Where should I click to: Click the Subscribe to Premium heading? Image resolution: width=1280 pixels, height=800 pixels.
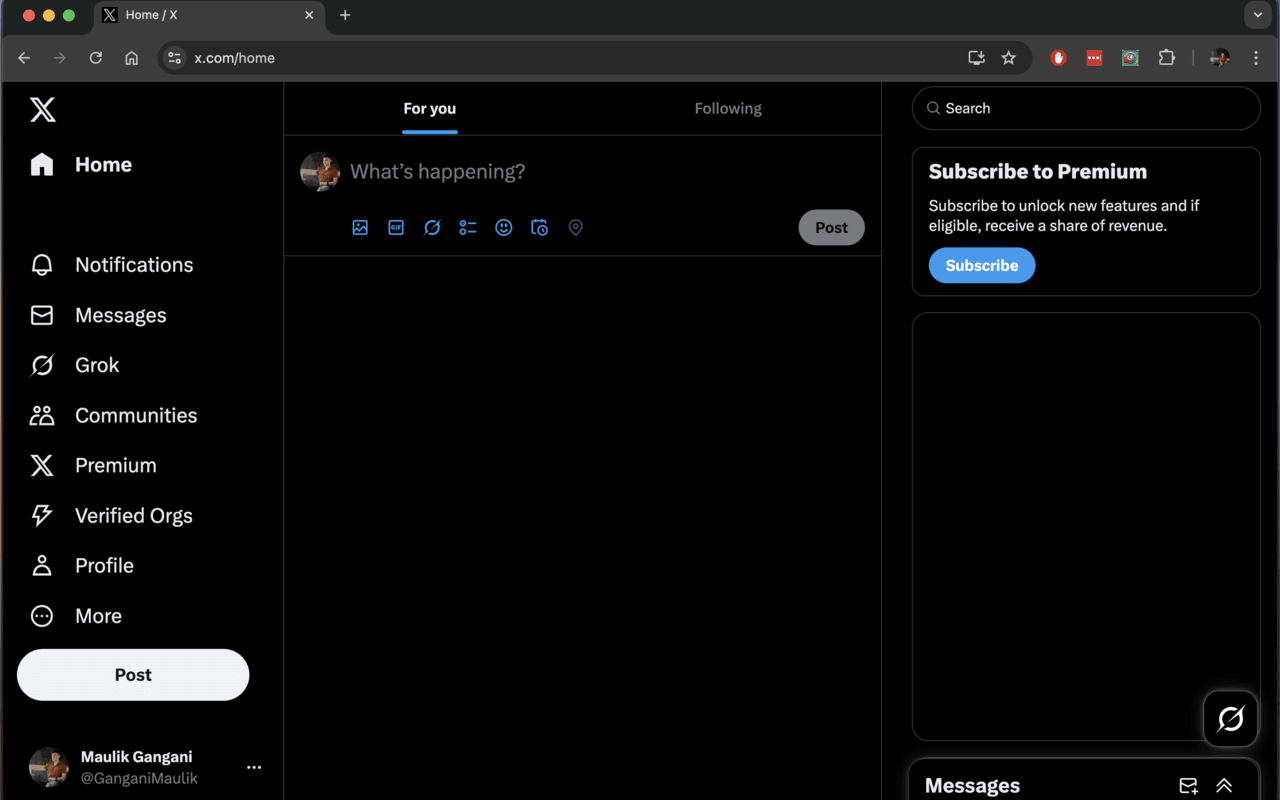pyautogui.click(x=1038, y=172)
